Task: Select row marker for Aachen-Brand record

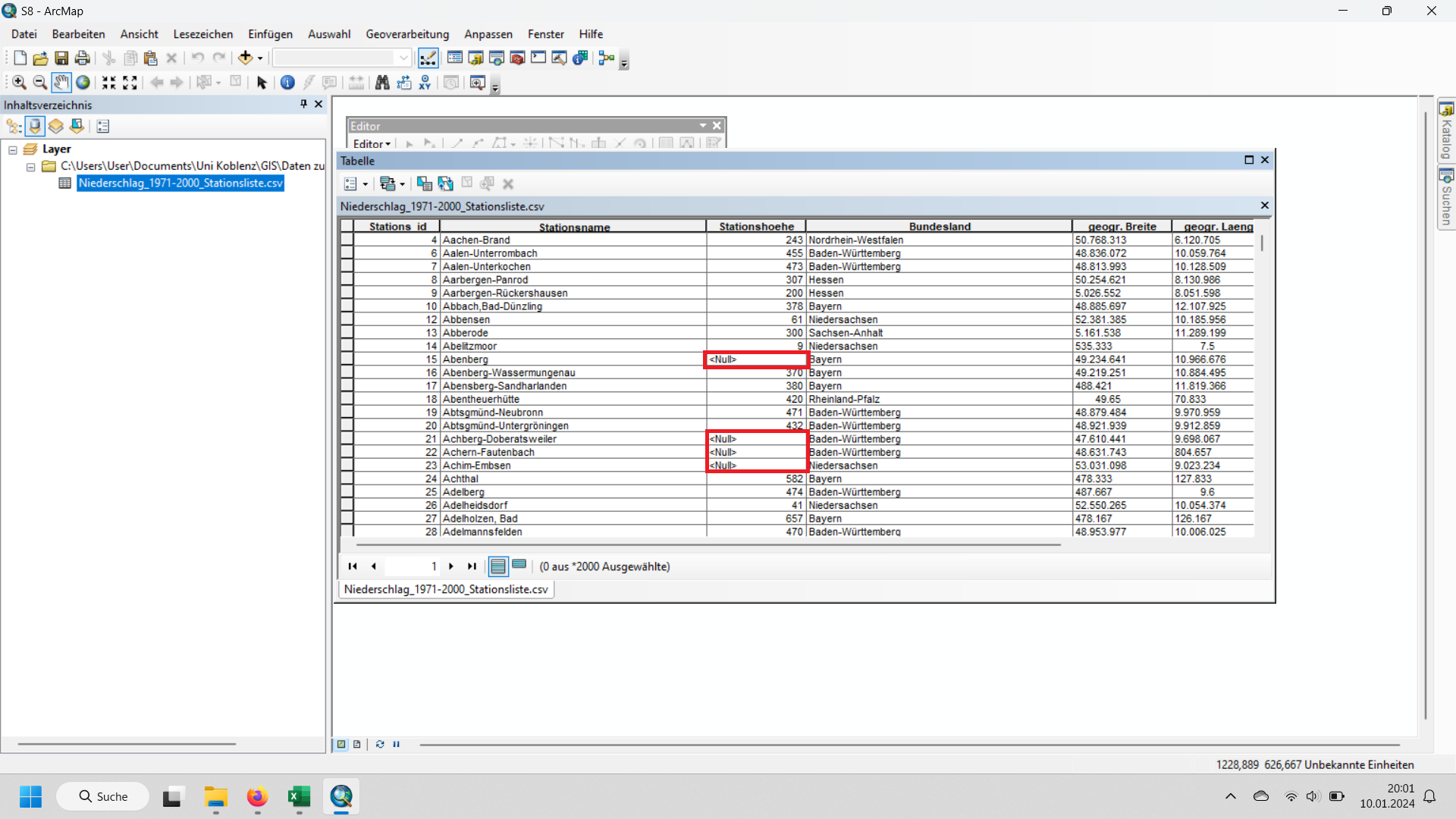Action: [347, 240]
